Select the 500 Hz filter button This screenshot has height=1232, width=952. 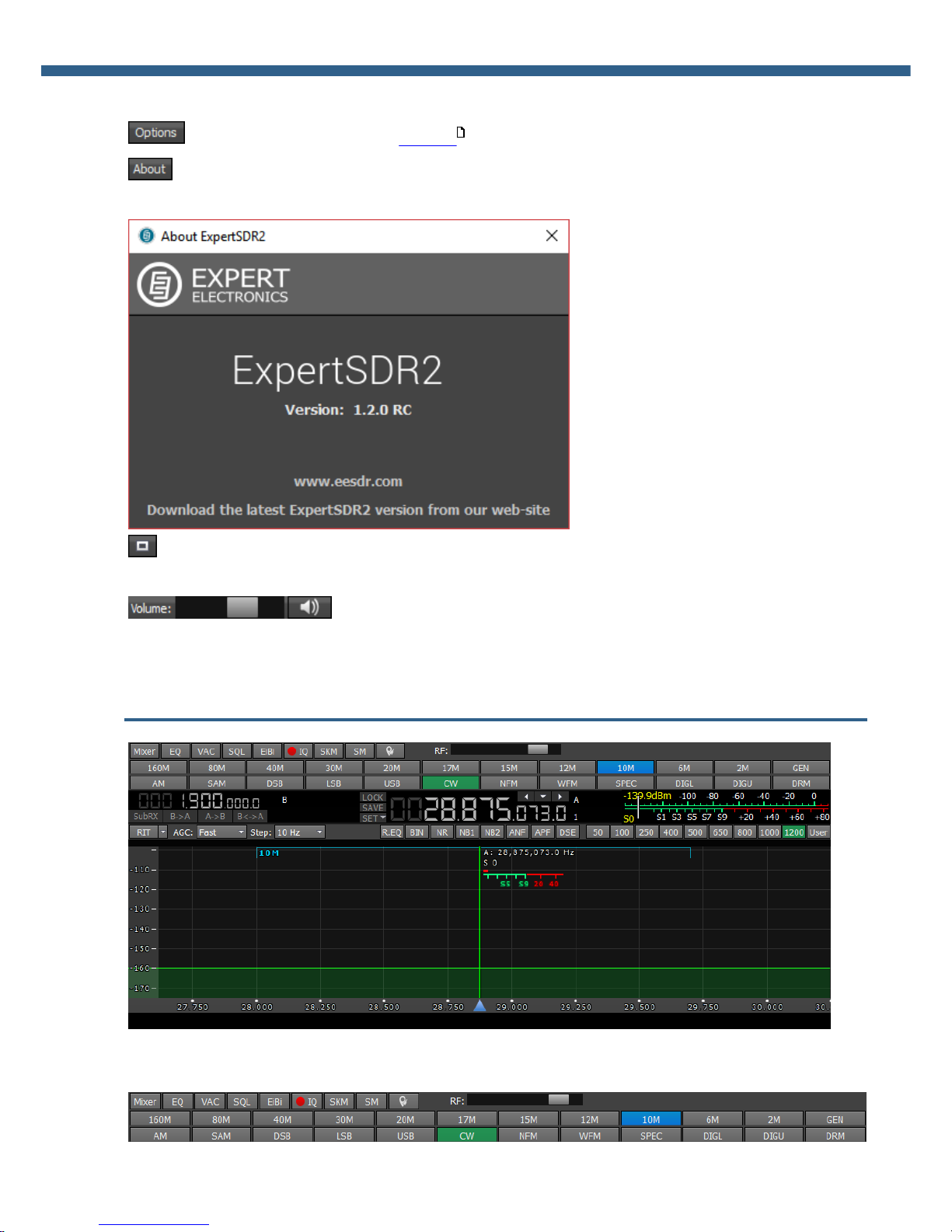pyautogui.click(x=696, y=832)
